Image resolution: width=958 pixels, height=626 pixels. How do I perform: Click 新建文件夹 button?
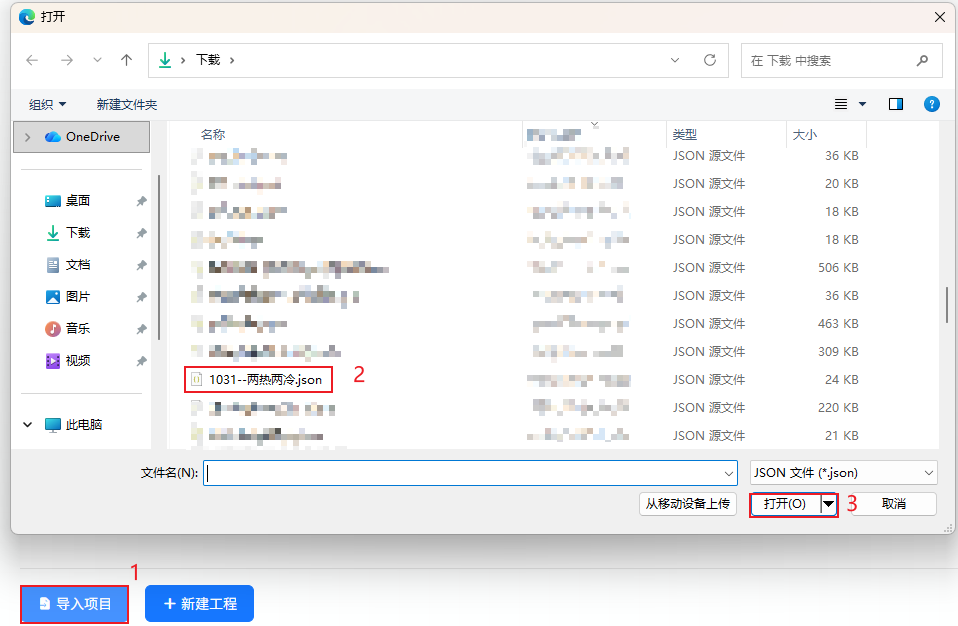(126, 104)
